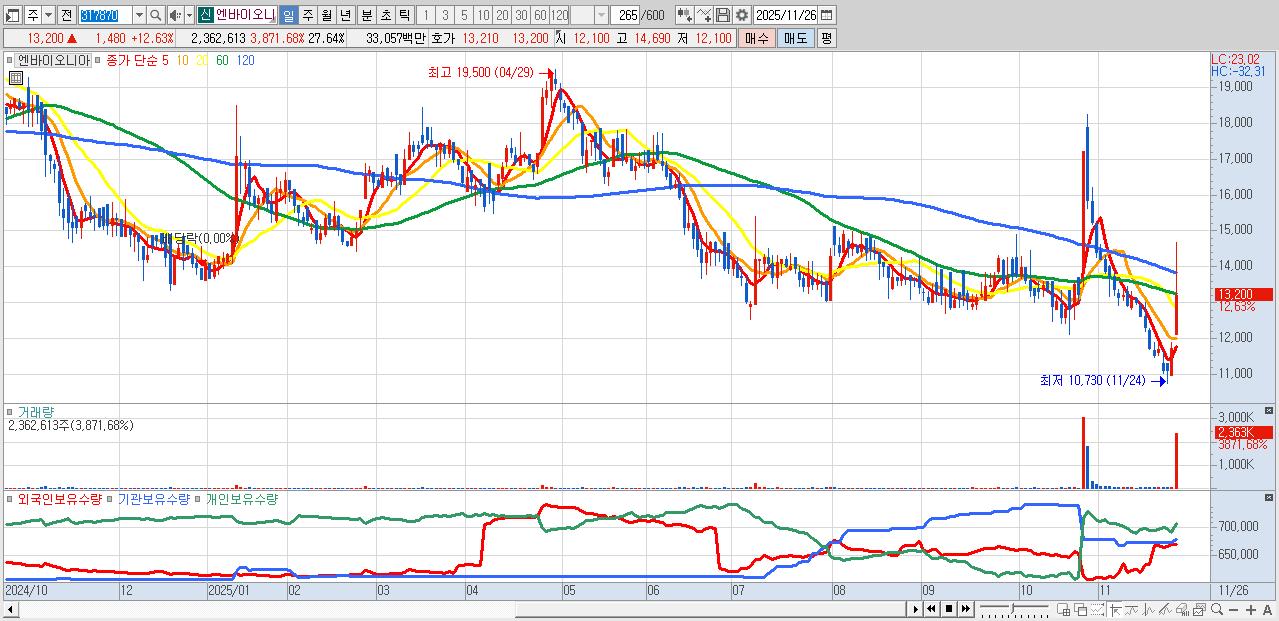This screenshot has height=621, width=1279.
Task: Click the minus zoom-out icon
Action: 1234,610
